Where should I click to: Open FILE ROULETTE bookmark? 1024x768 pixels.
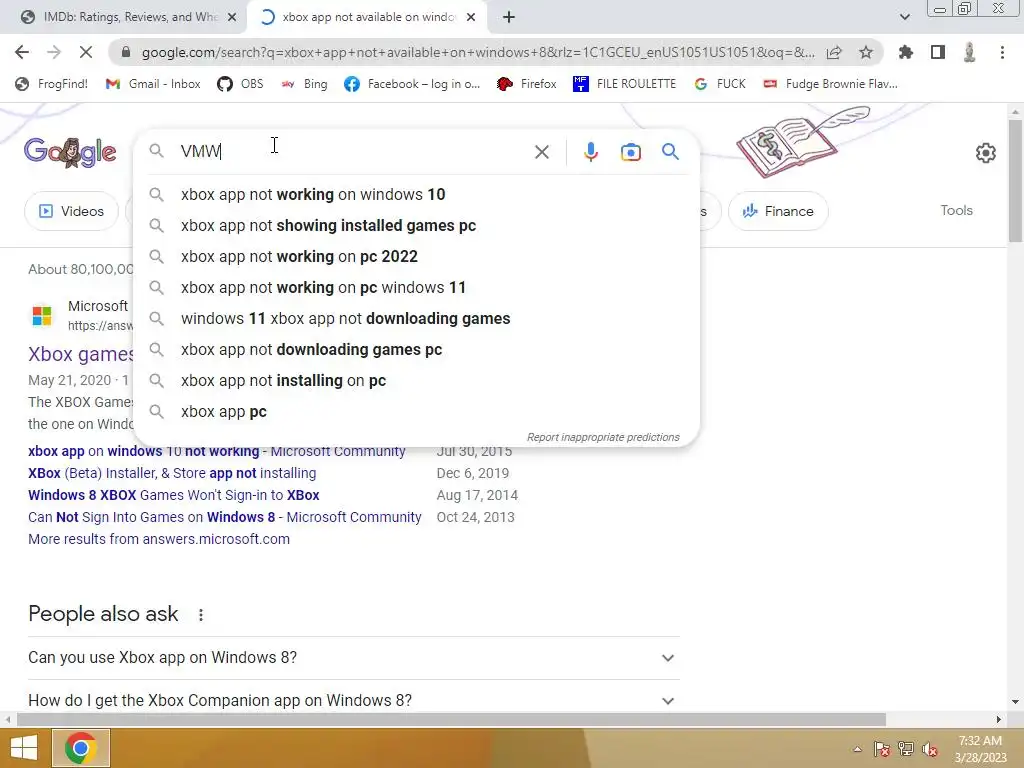click(624, 84)
